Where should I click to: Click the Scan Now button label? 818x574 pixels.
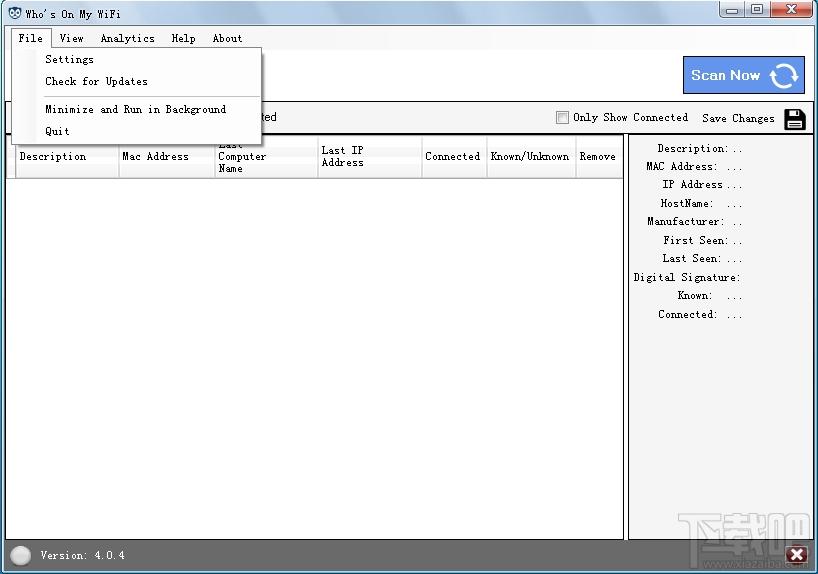[x=725, y=75]
